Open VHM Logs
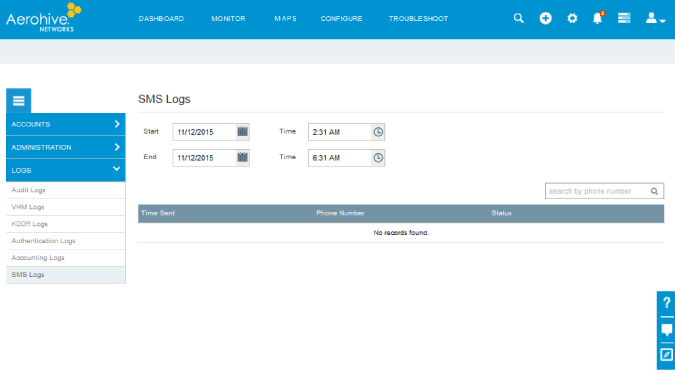The image size is (675, 374). click(x=65, y=207)
